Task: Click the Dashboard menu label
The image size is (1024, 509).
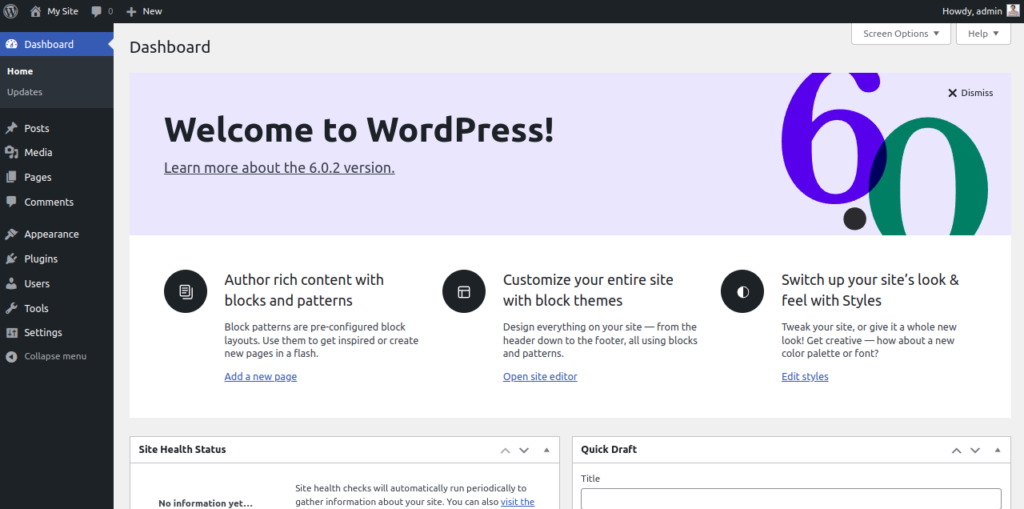Action: (x=49, y=44)
